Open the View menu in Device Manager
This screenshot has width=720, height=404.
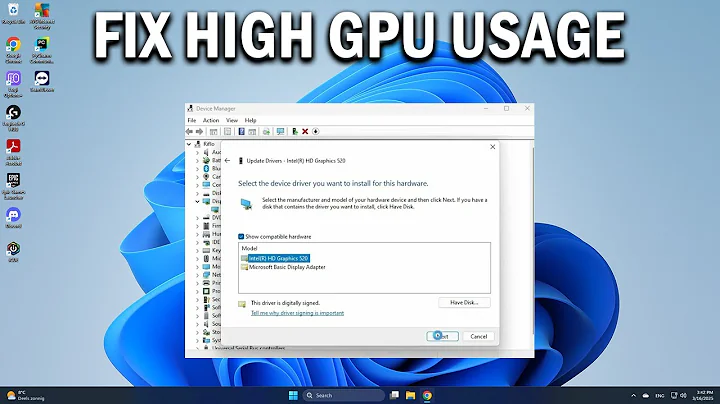click(232, 120)
